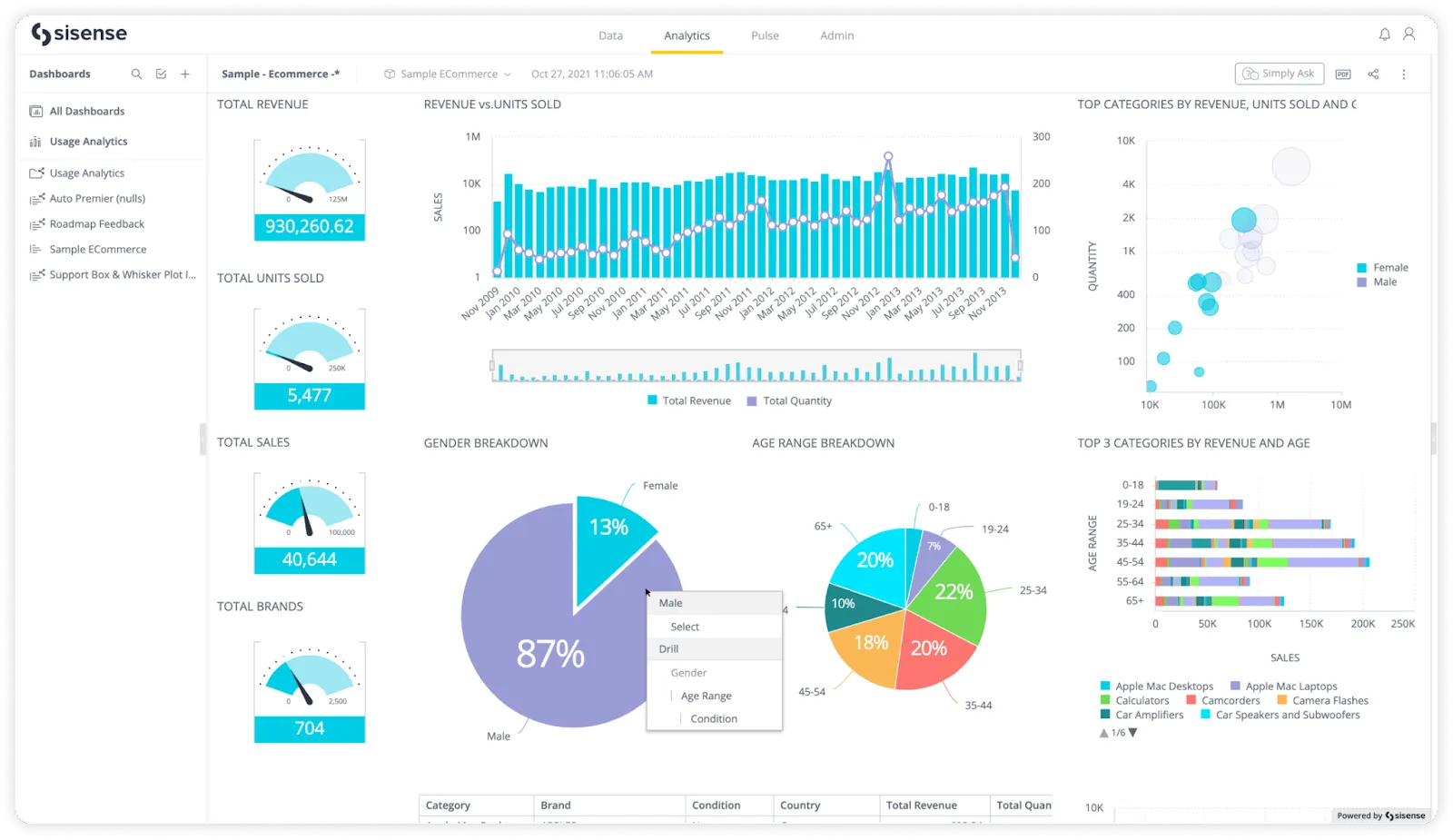Toggle Male series in scatter legend
Screen dimensions: 1453x840
(x=1378, y=282)
